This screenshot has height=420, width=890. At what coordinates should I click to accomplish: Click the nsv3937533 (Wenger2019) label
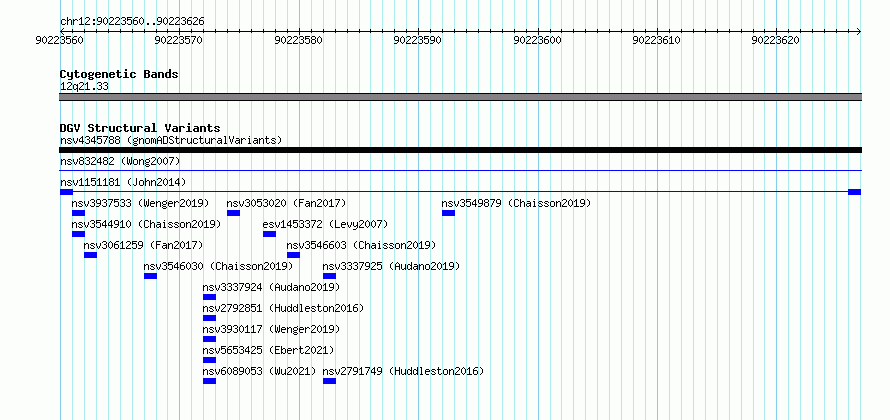(140, 203)
